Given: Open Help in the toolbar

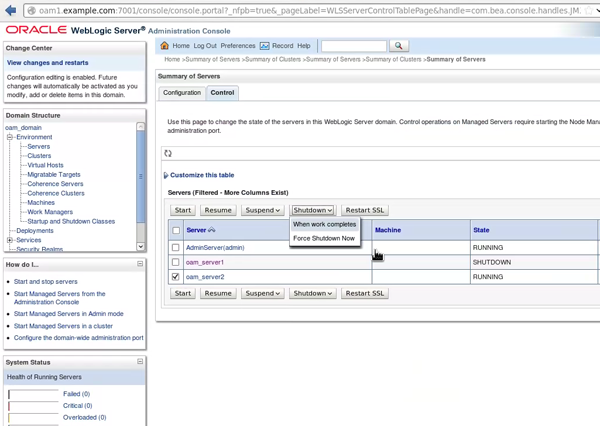Looking at the screenshot, I should (304, 46).
